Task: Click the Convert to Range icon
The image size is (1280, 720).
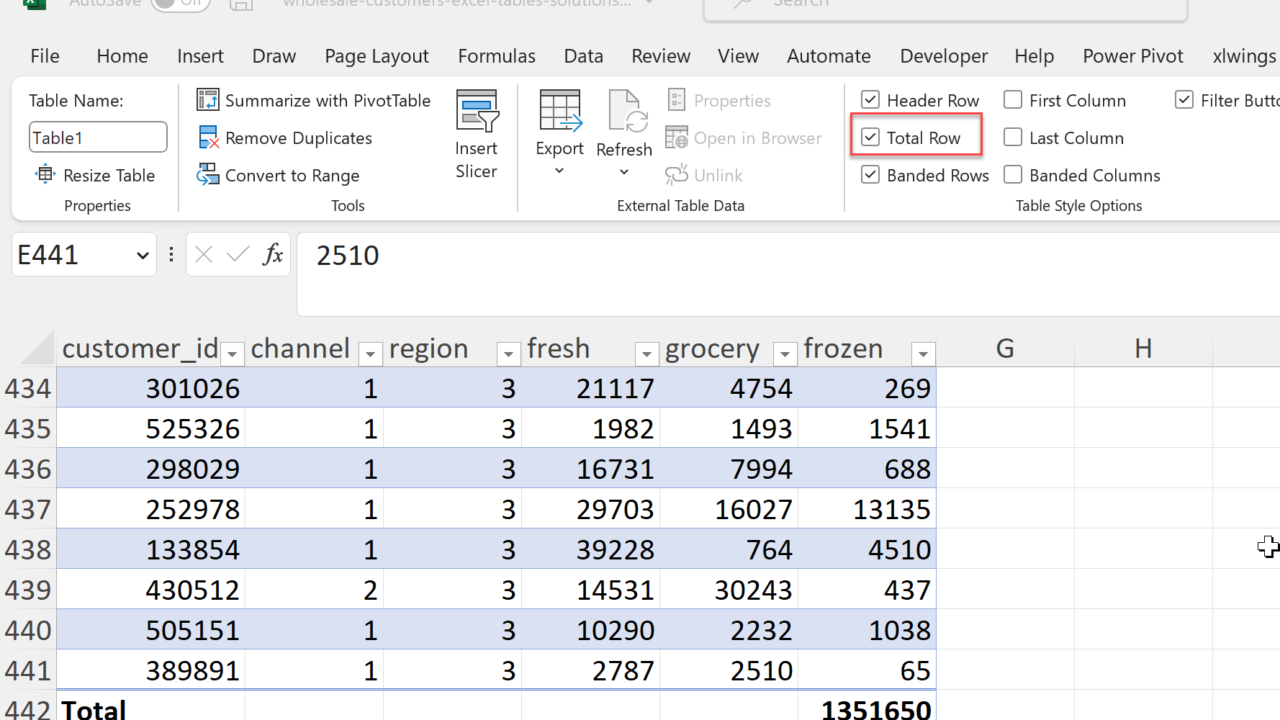Action: pos(208,175)
